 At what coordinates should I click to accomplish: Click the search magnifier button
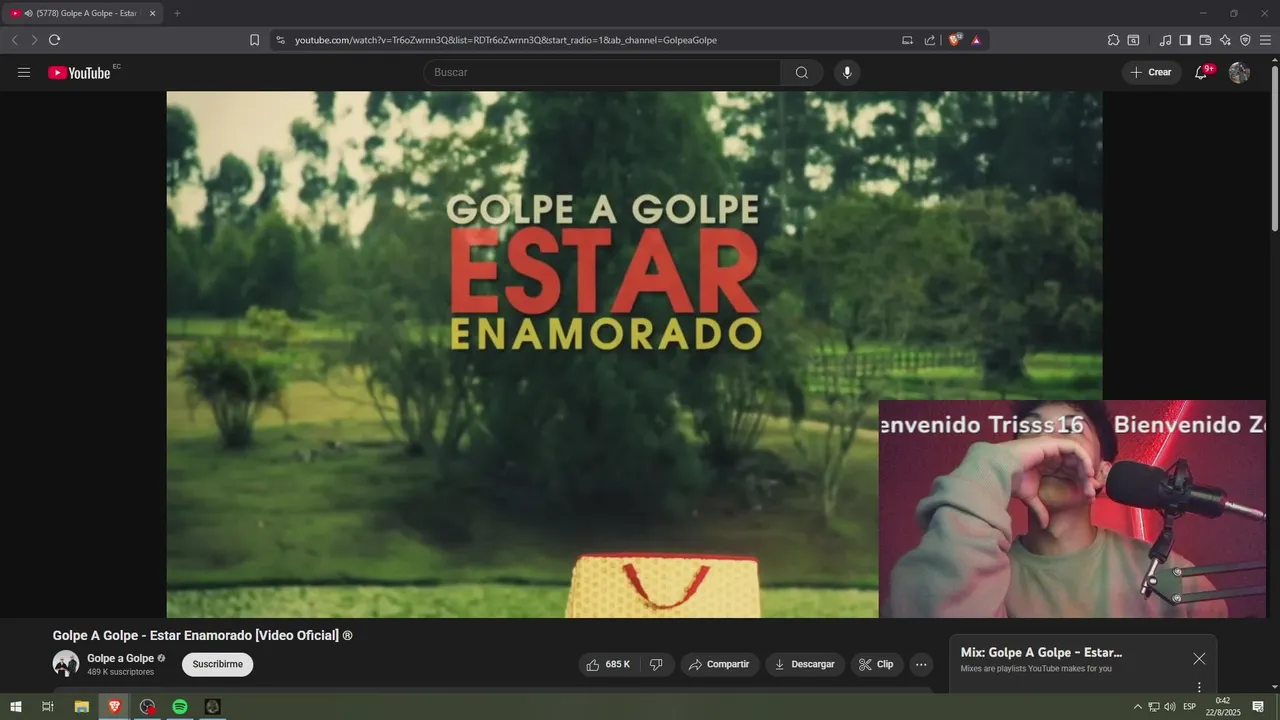coord(802,72)
